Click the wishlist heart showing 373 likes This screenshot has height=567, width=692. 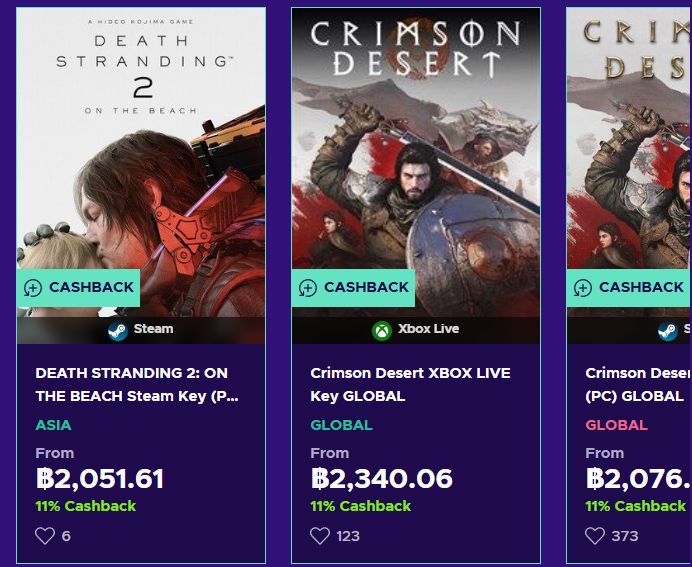pyautogui.click(x=595, y=536)
